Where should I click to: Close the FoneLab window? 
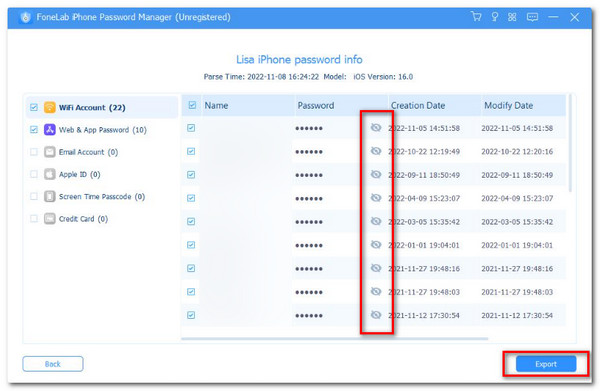click(x=574, y=17)
